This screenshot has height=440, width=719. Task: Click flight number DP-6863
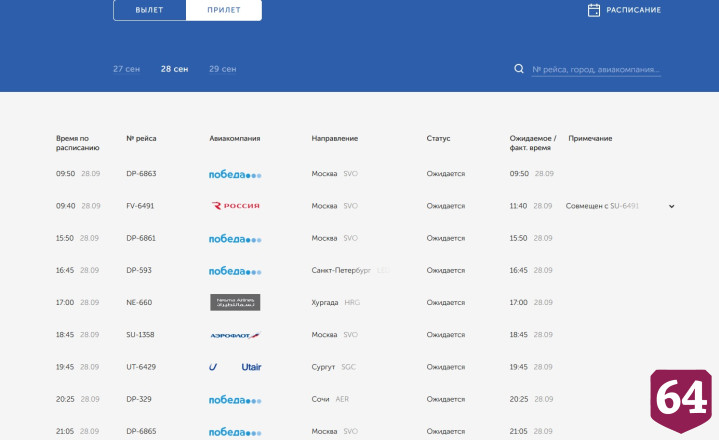pos(141,174)
